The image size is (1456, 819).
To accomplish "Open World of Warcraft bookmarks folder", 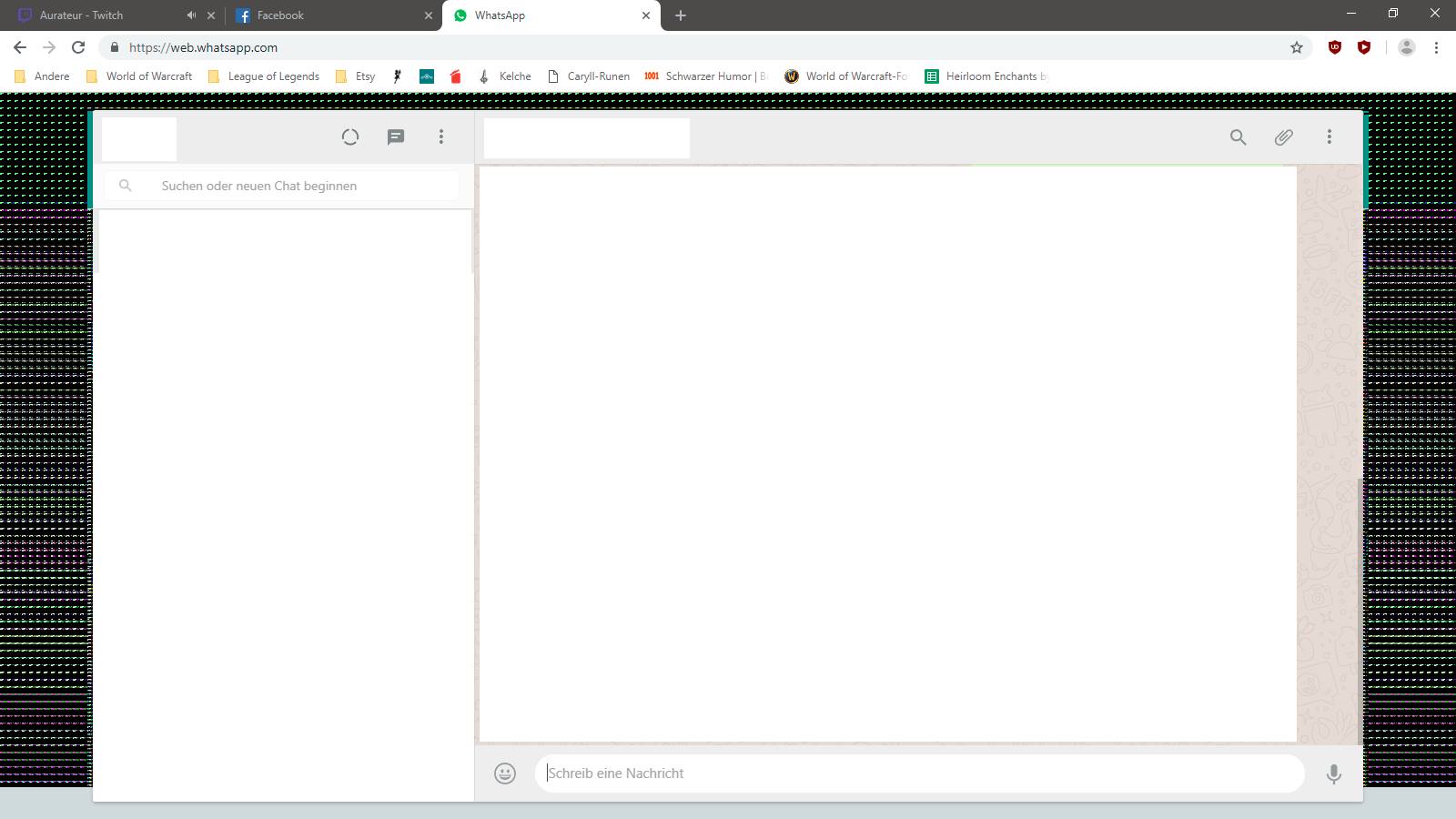I will [139, 76].
